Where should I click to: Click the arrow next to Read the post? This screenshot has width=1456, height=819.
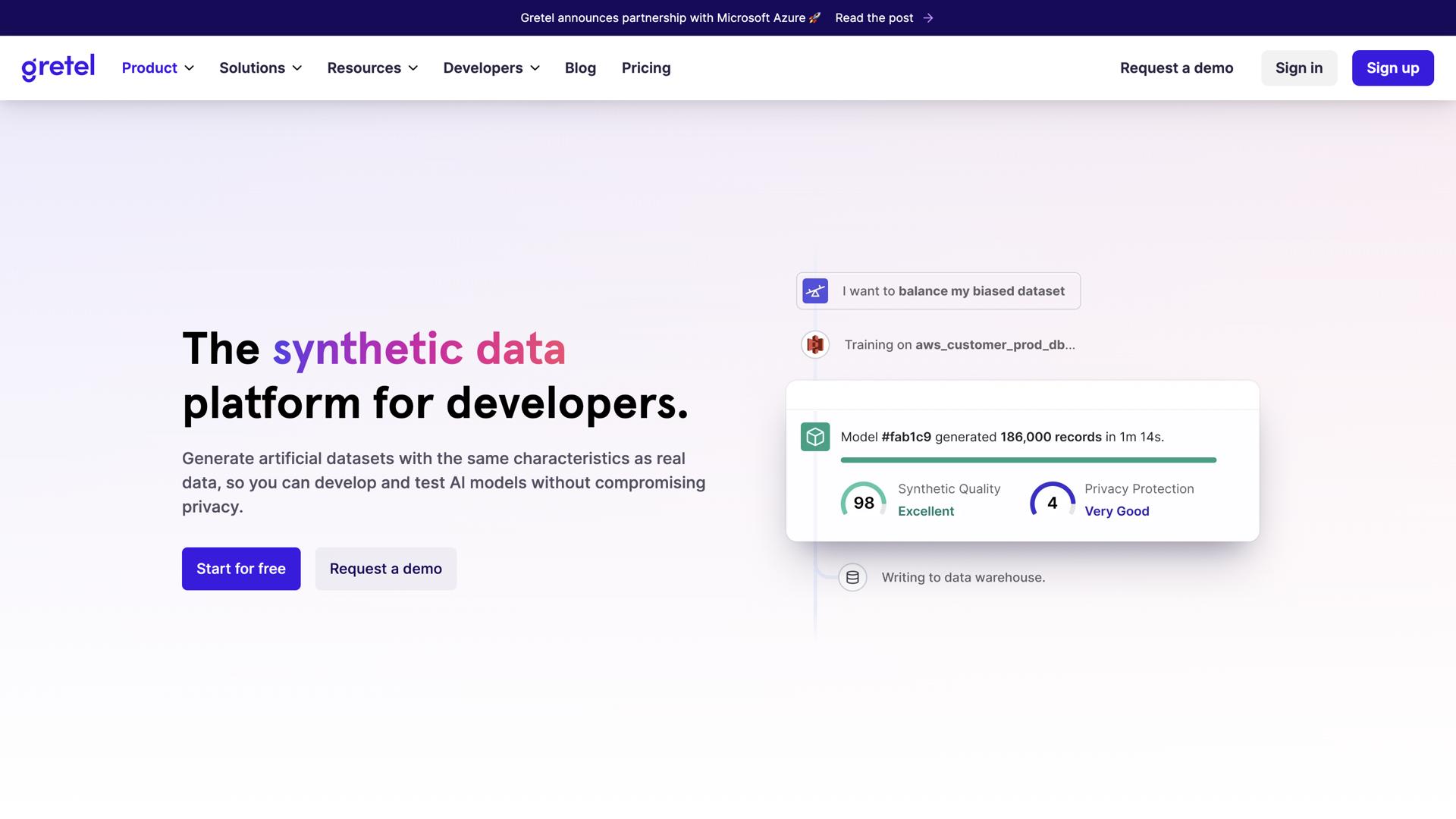click(x=928, y=18)
